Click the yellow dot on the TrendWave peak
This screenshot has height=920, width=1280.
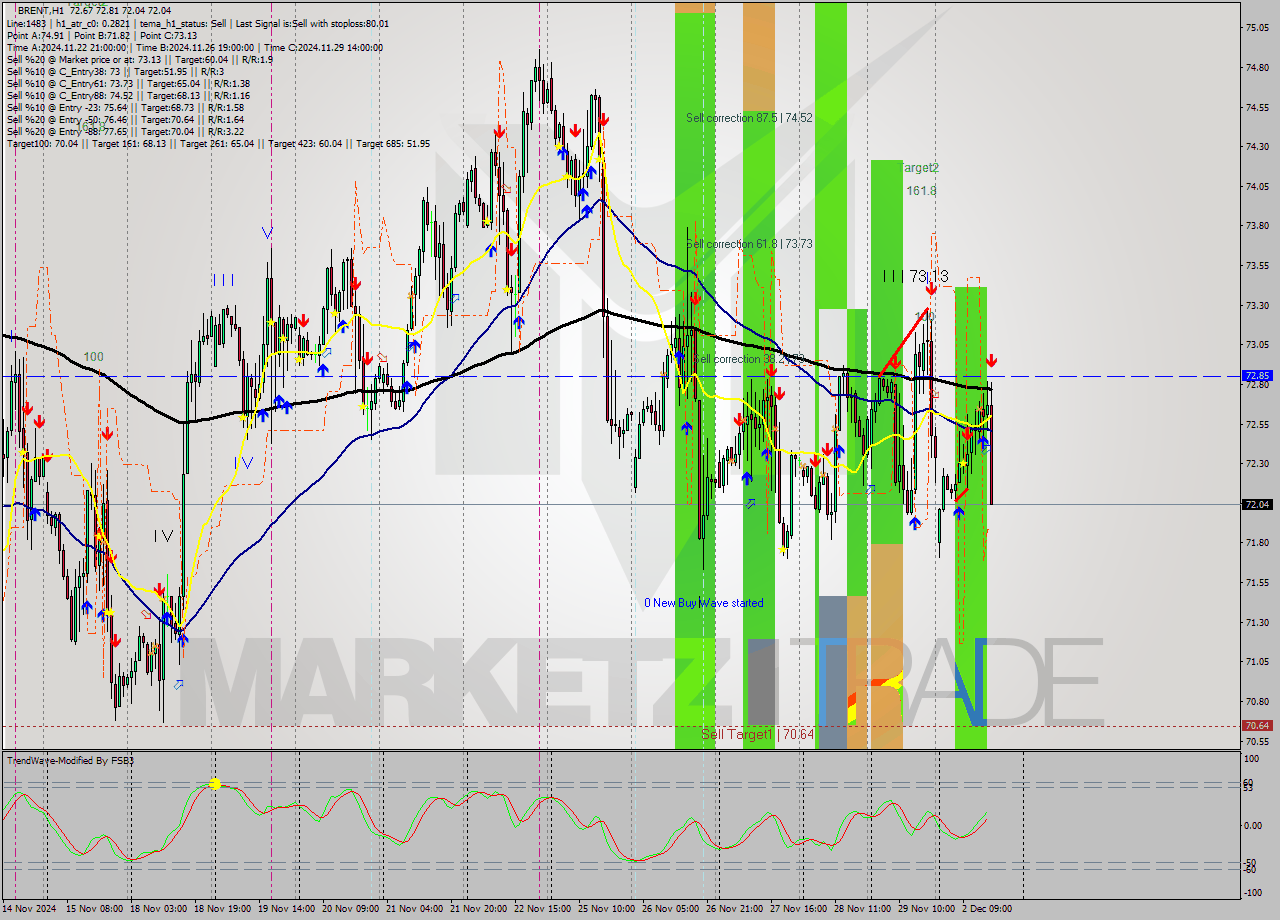(x=214, y=785)
